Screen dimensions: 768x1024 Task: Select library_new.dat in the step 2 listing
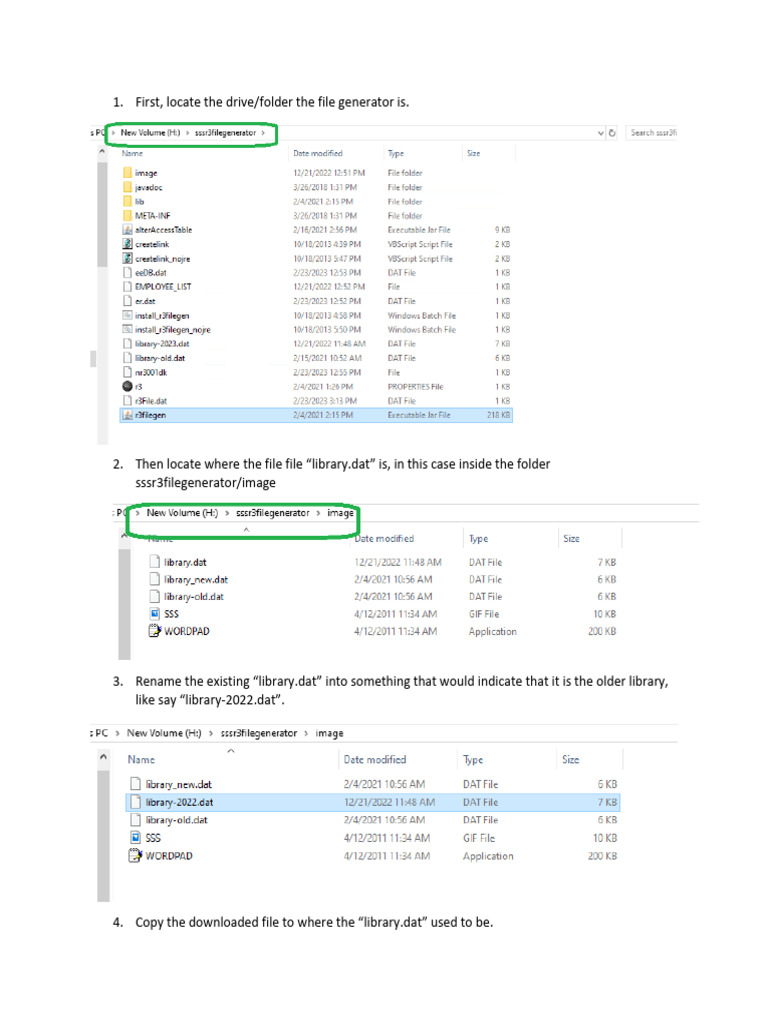pos(196,579)
